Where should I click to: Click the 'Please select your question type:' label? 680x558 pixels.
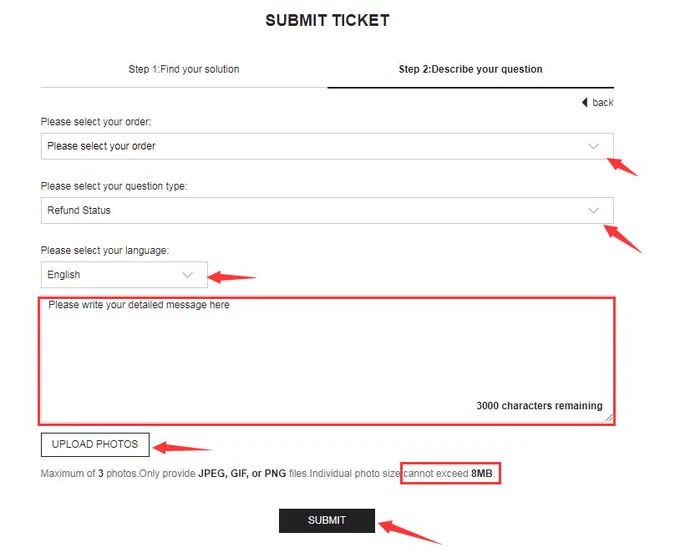click(114, 186)
